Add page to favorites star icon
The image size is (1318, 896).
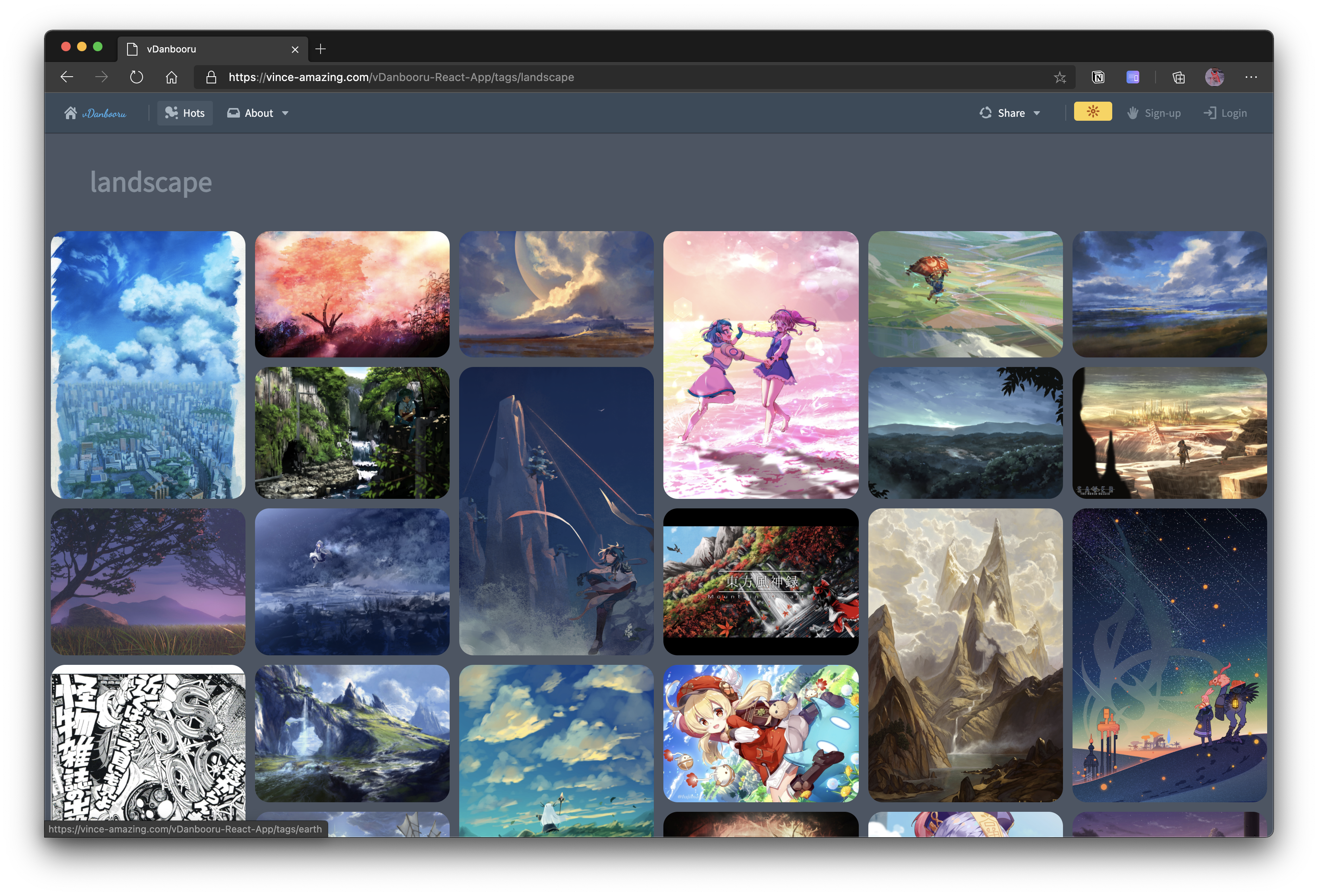(1059, 77)
